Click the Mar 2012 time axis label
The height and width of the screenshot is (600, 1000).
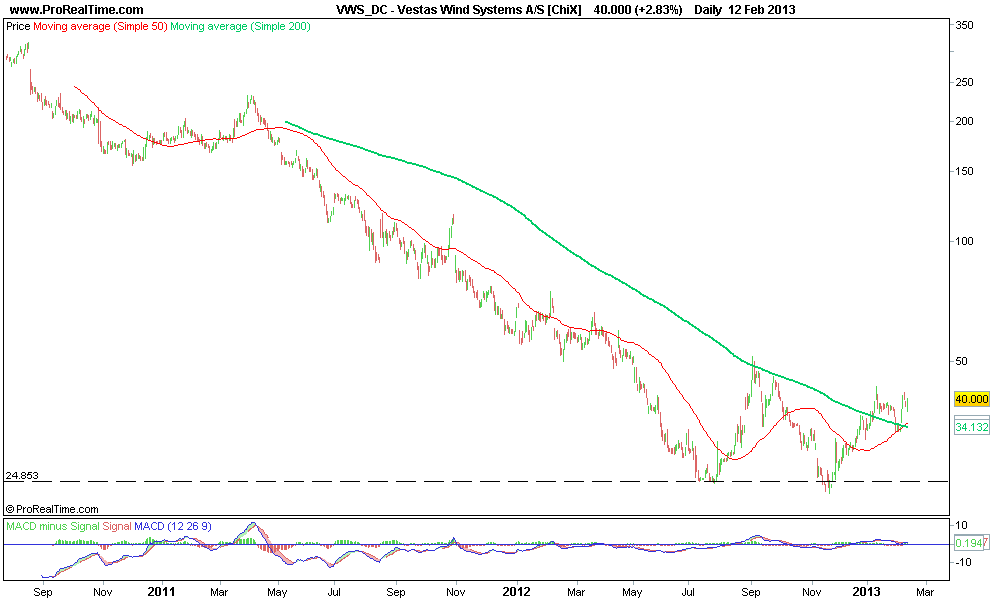pyautogui.click(x=576, y=592)
